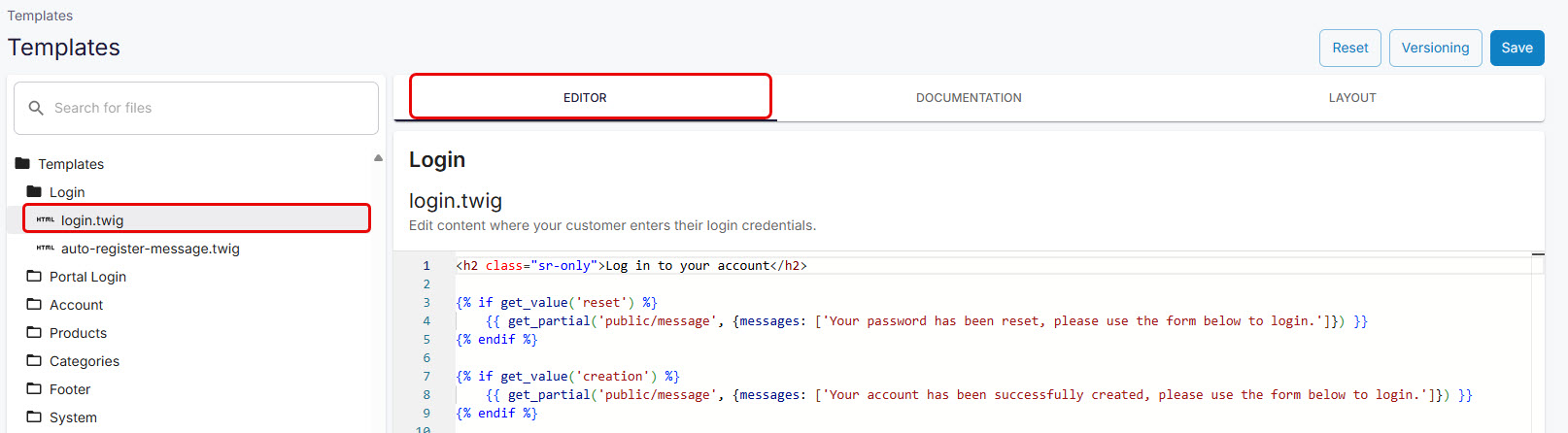Open the Layout tab

pyautogui.click(x=1351, y=98)
